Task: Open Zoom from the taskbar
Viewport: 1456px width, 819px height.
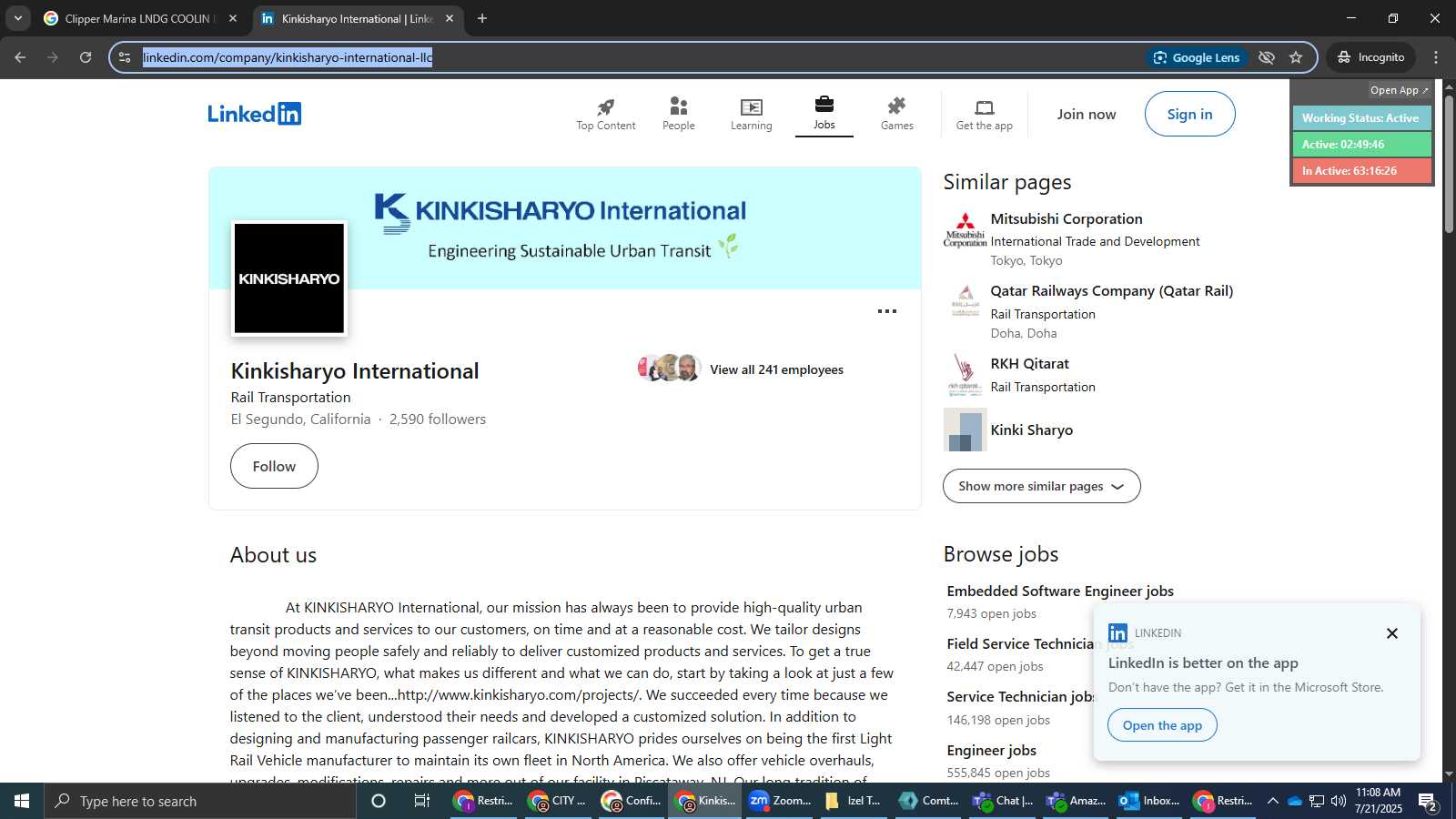Action: point(780,801)
